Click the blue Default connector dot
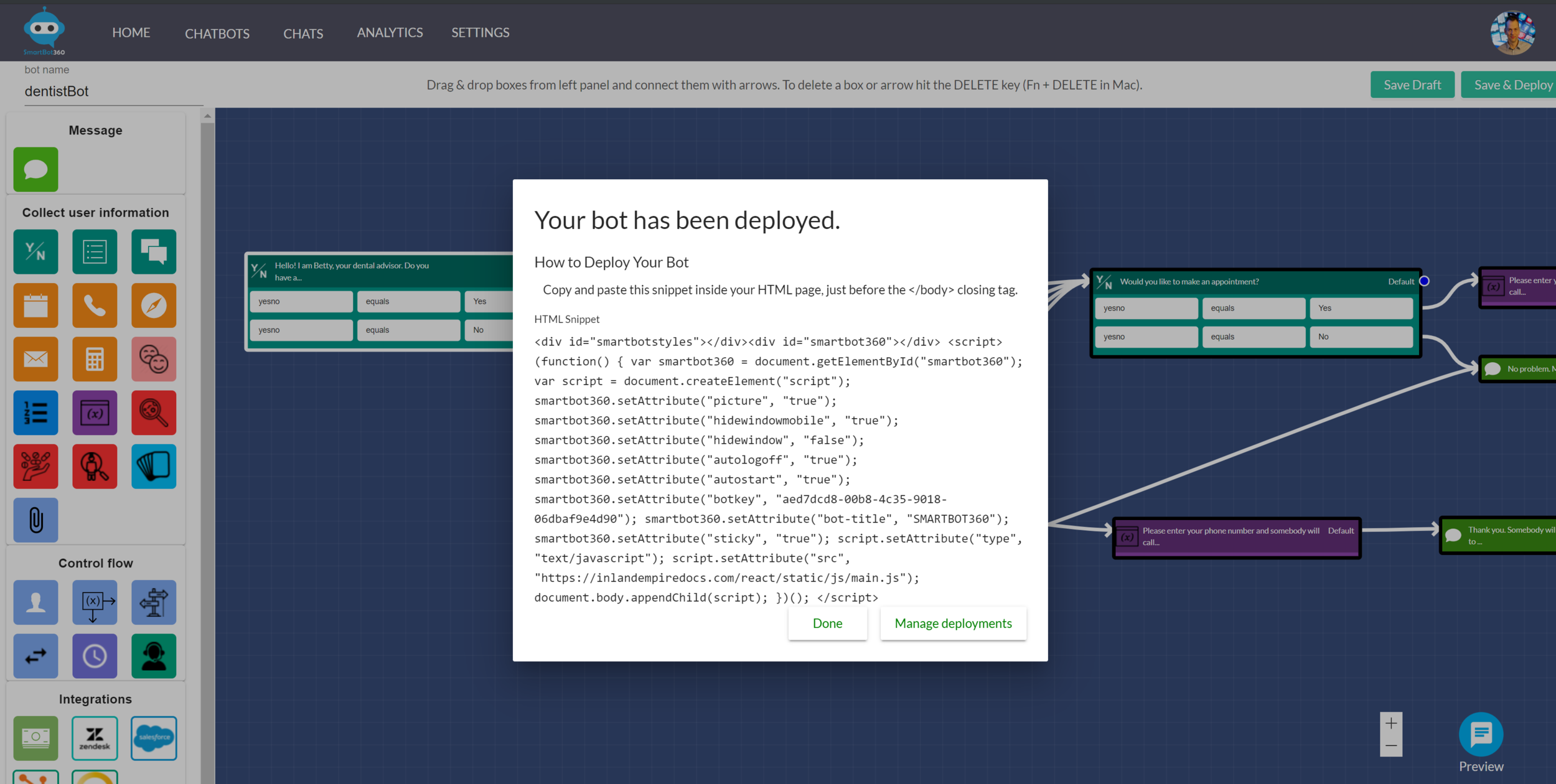The image size is (1556, 784). (1424, 281)
